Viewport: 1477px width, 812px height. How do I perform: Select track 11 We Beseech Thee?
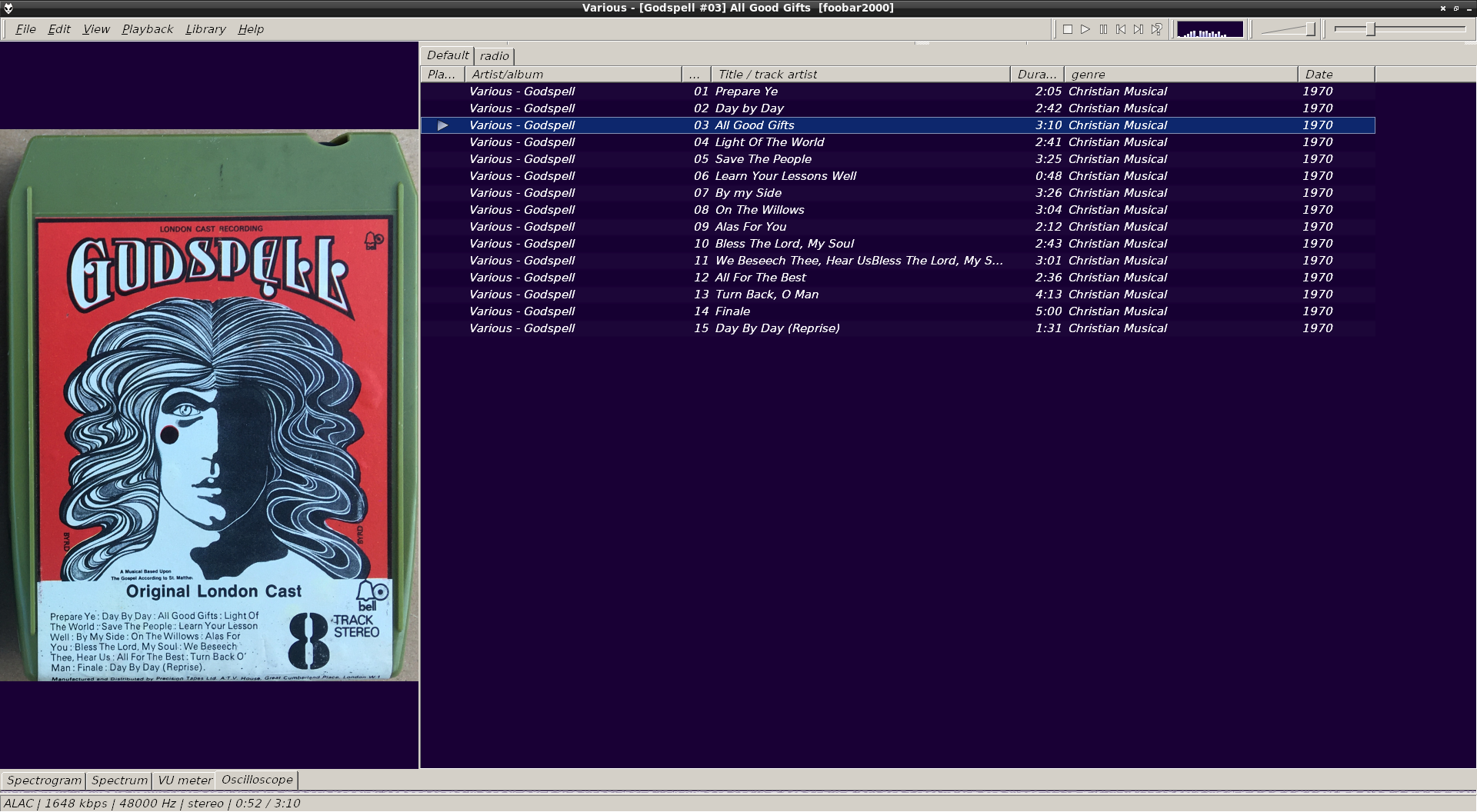[898, 261]
